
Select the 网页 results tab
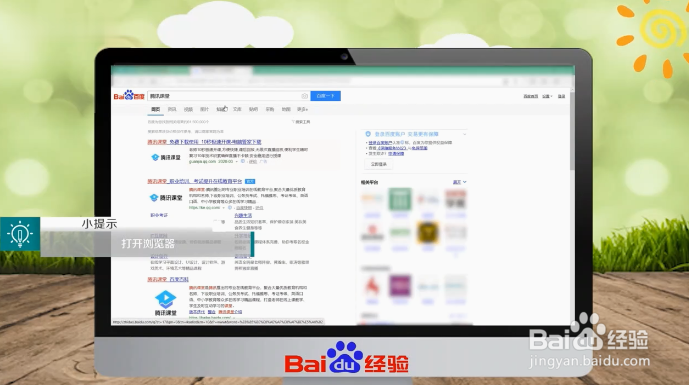(156, 109)
